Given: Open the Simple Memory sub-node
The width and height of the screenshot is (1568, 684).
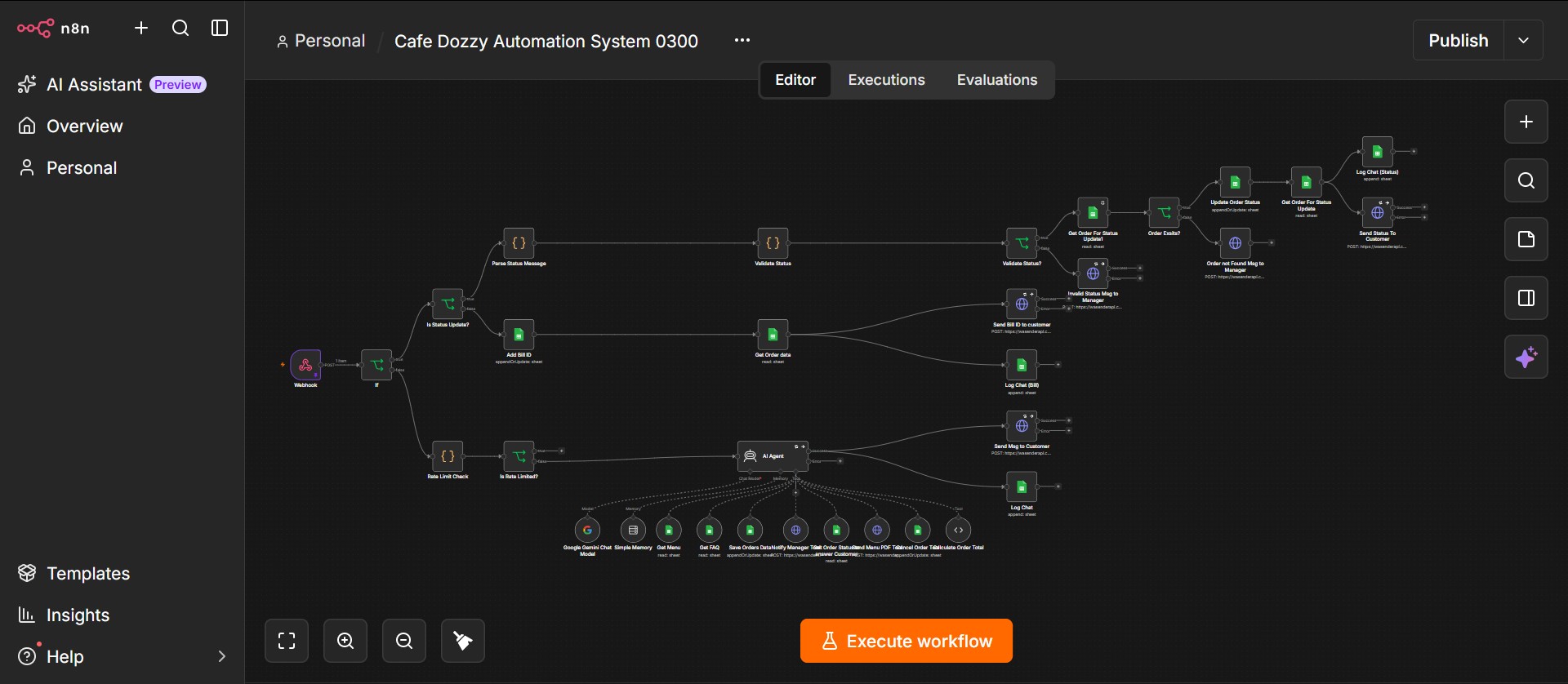Looking at the screenshot, I should (x=633, y=530).
